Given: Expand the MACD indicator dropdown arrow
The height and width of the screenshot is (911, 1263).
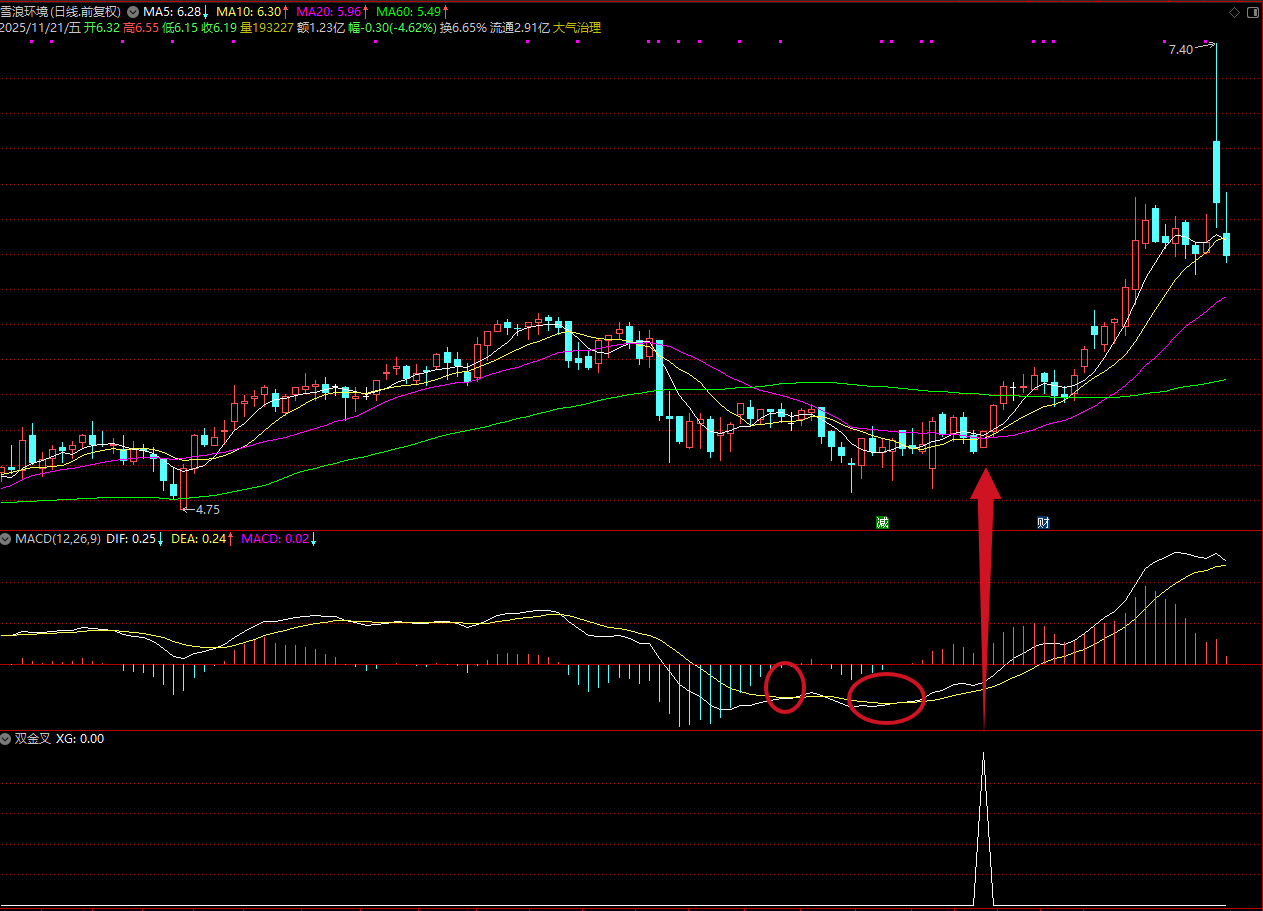Looking at the screenshot, I should pyautogui.click(x=7, y=539).
